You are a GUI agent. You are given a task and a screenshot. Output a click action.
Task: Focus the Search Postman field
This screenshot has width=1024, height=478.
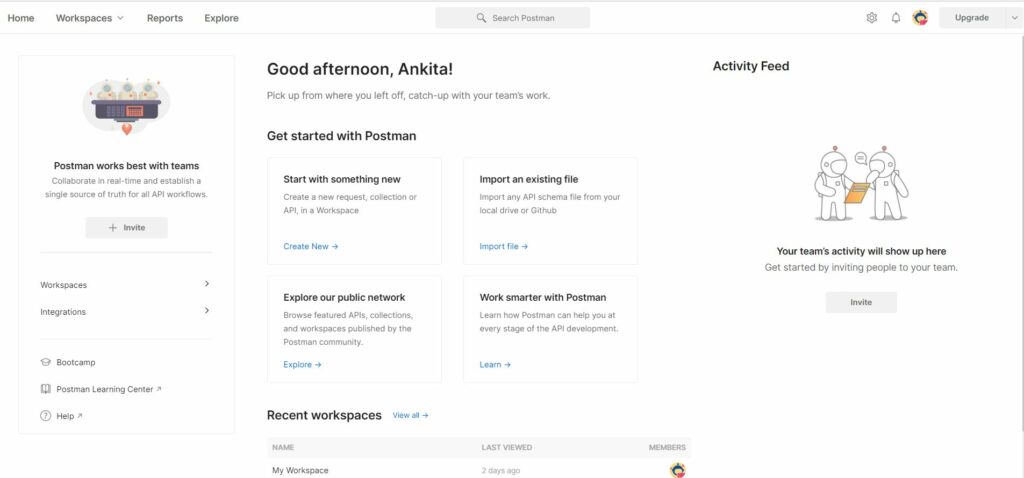pyautogui.click(x=513, y=18)
